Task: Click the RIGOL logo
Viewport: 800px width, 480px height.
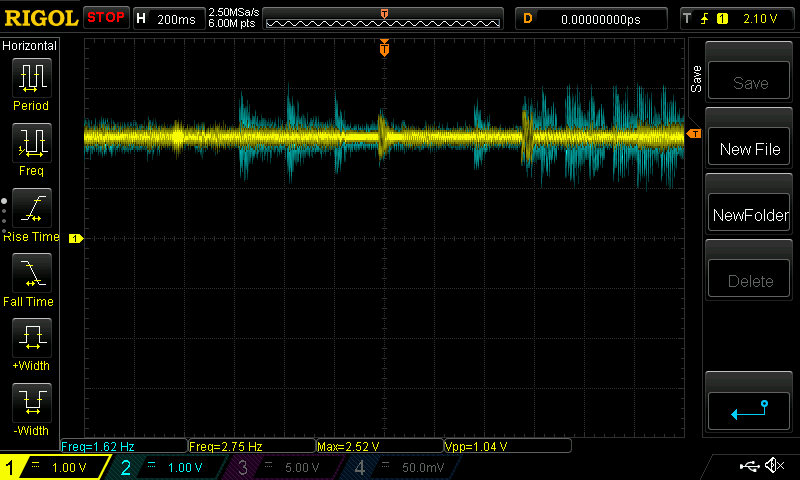Action: [41, 18]
